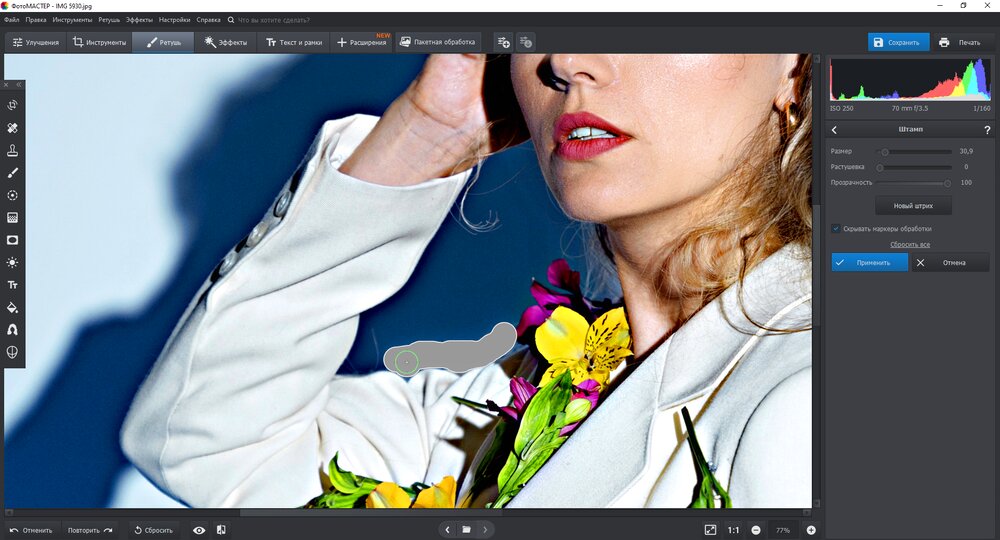
Task: Click the Новый штрих button
Action: click(913, 205)
